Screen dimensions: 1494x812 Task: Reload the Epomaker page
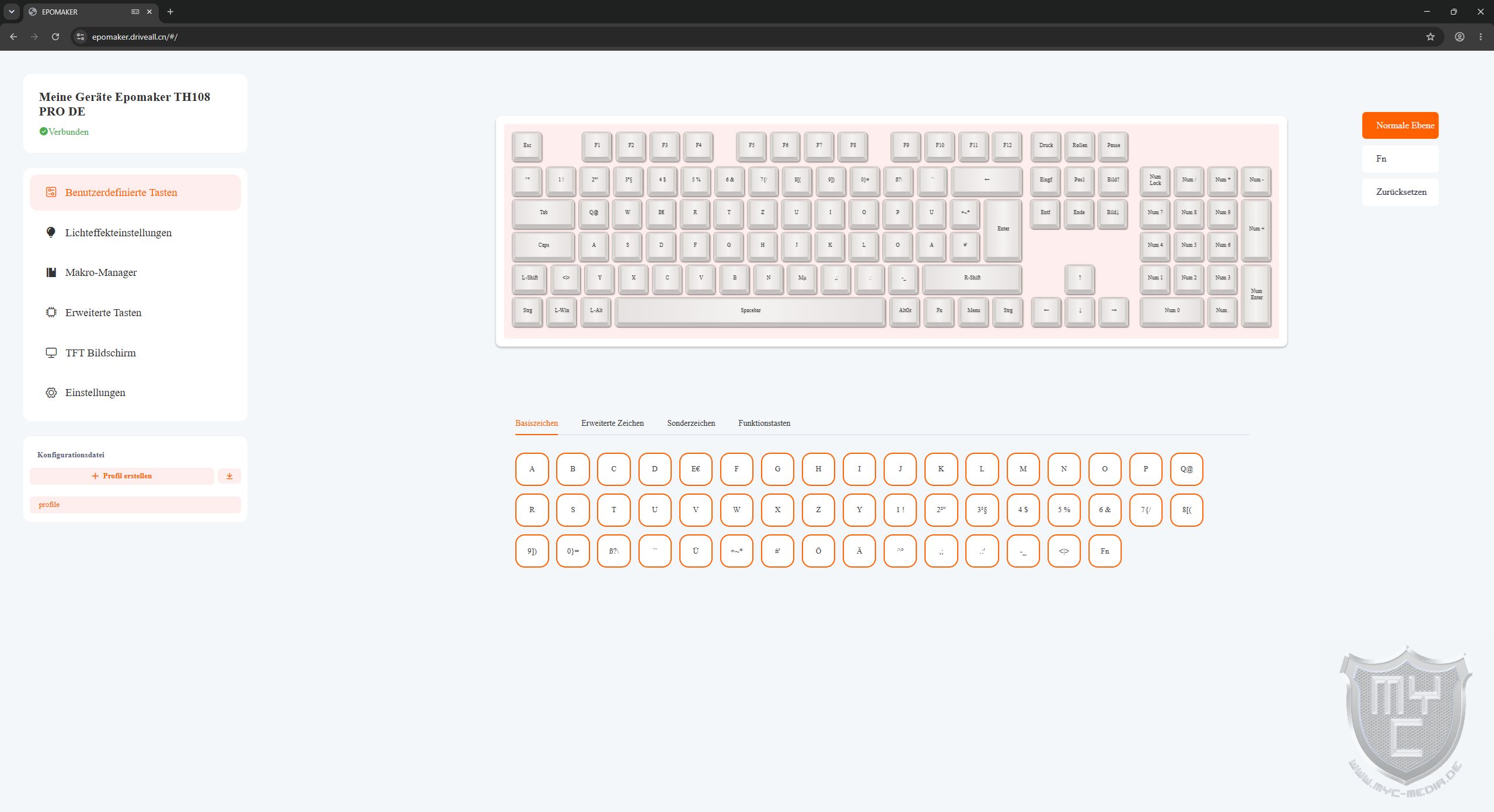[x=55, y=37]
